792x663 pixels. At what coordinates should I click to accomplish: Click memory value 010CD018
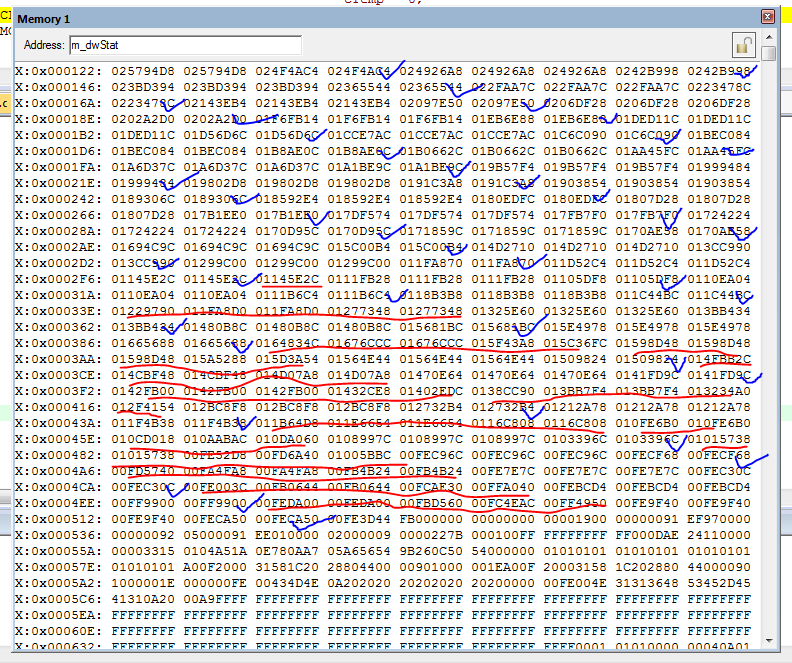click(142, 439)
